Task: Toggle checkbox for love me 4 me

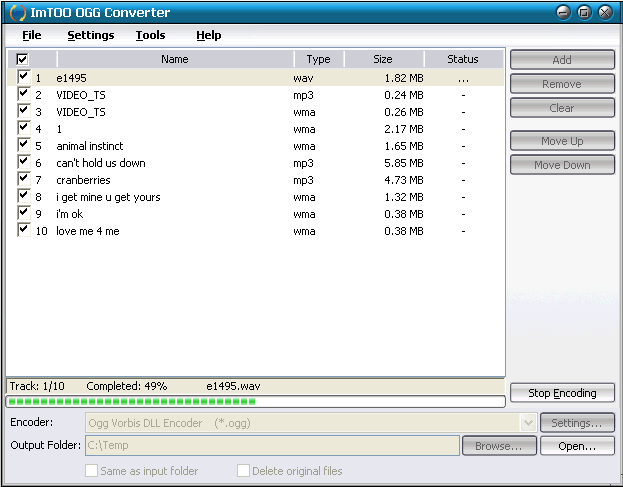Action: coord(23,230)
